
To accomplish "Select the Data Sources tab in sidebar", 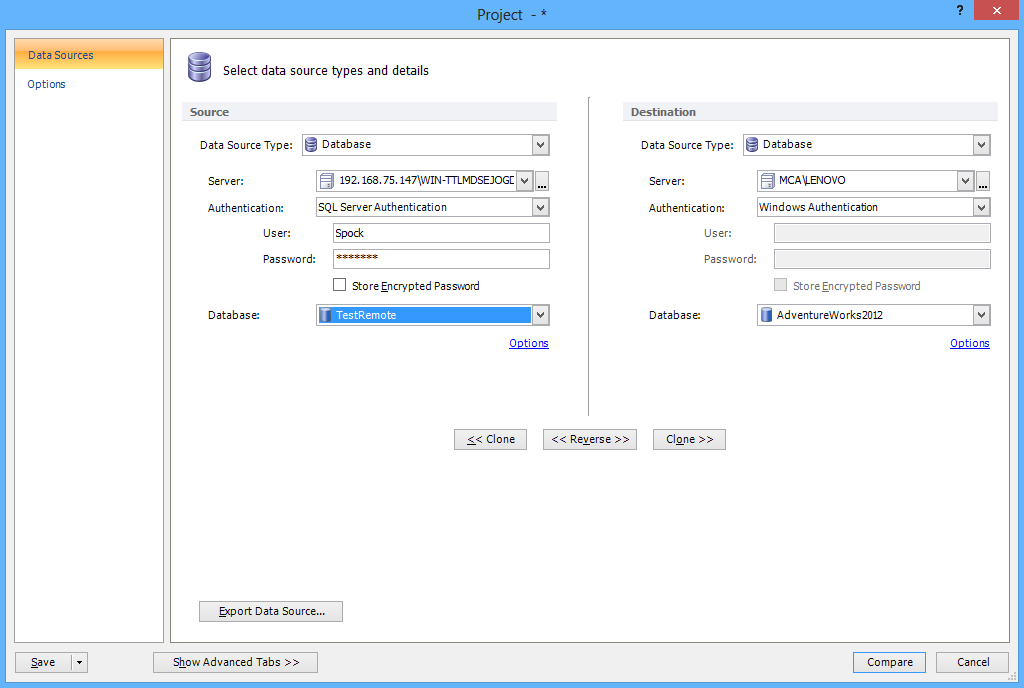I will pos(89,55).
